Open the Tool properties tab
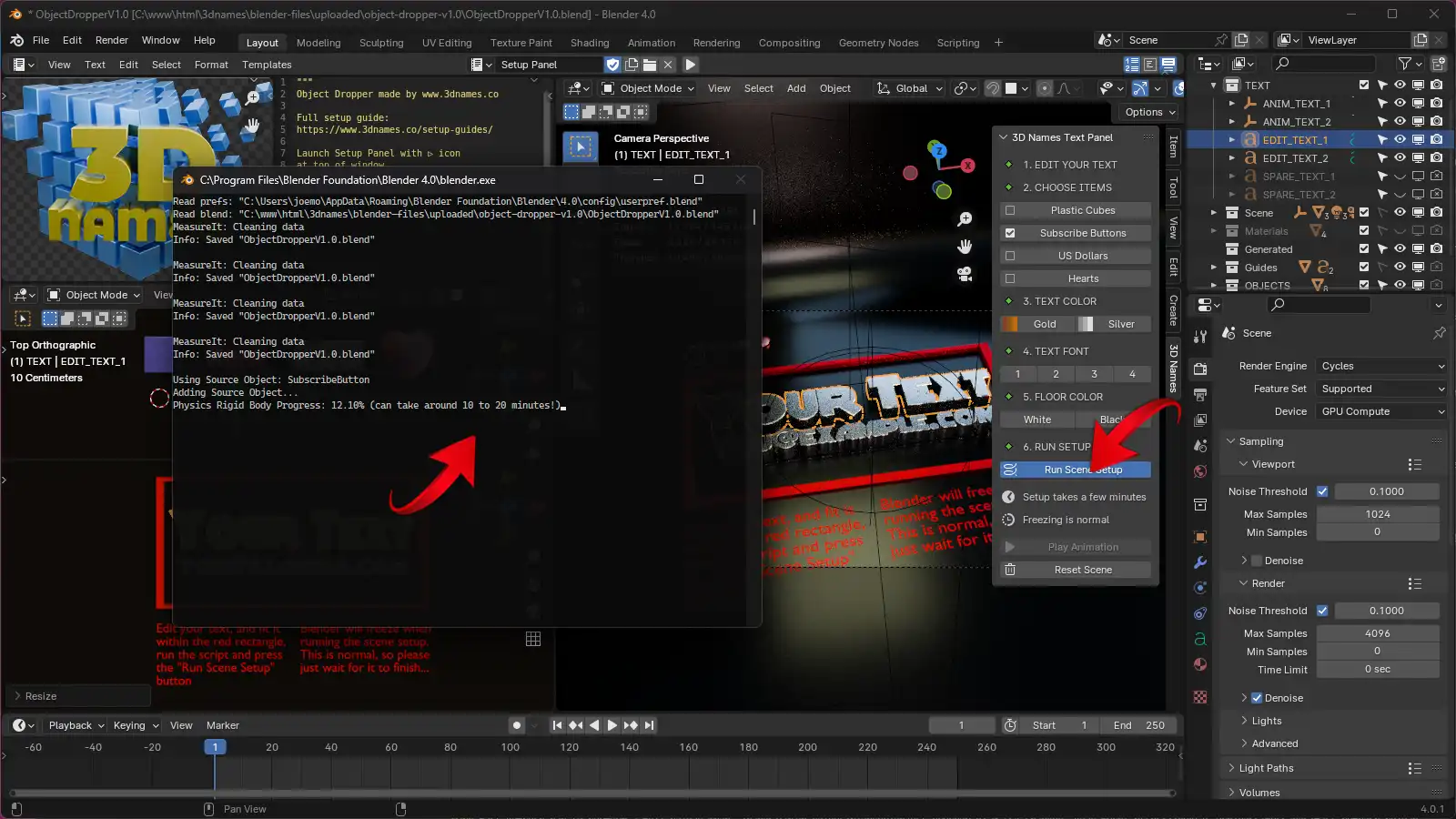The image size is (1456, 819). click(1200, 337)
